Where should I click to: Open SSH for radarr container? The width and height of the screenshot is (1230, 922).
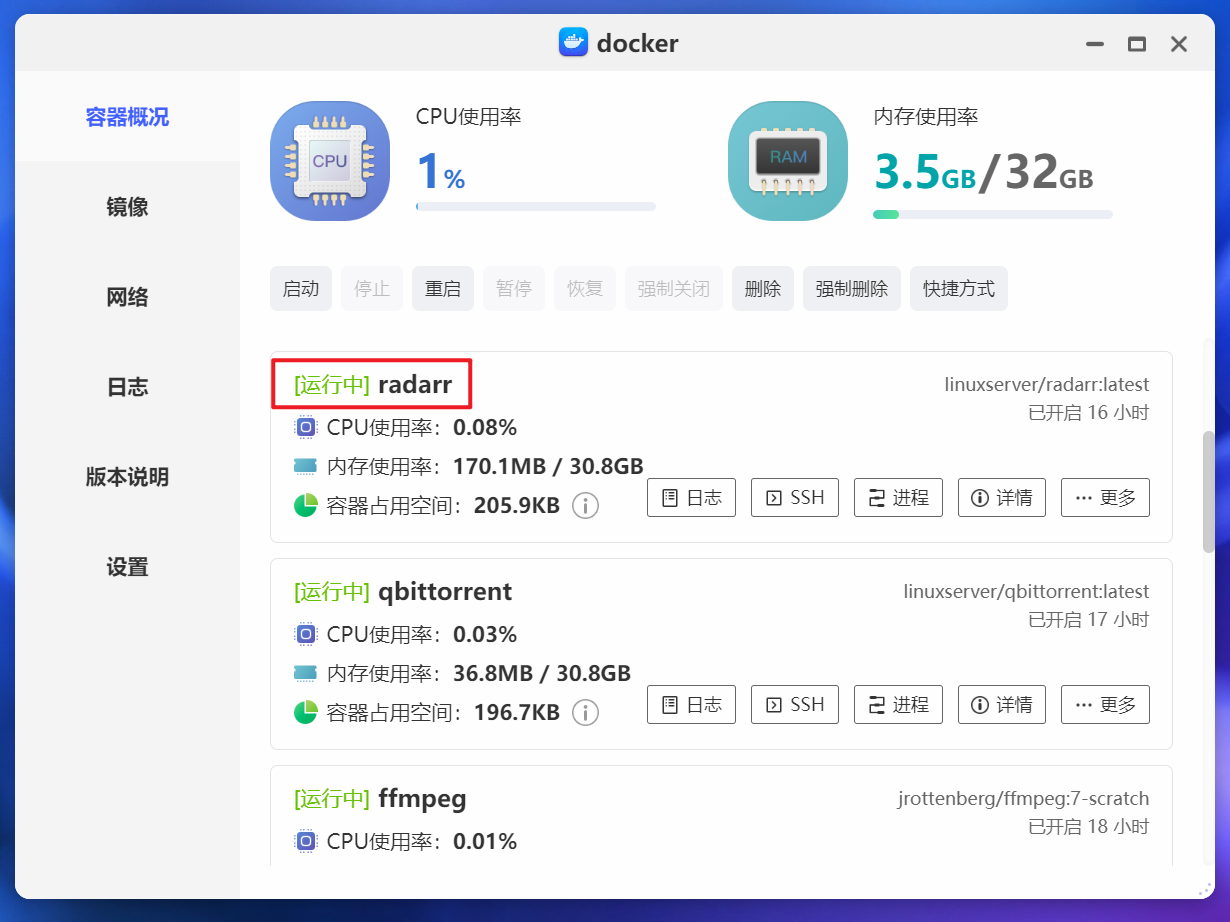(x=795, y=497)
